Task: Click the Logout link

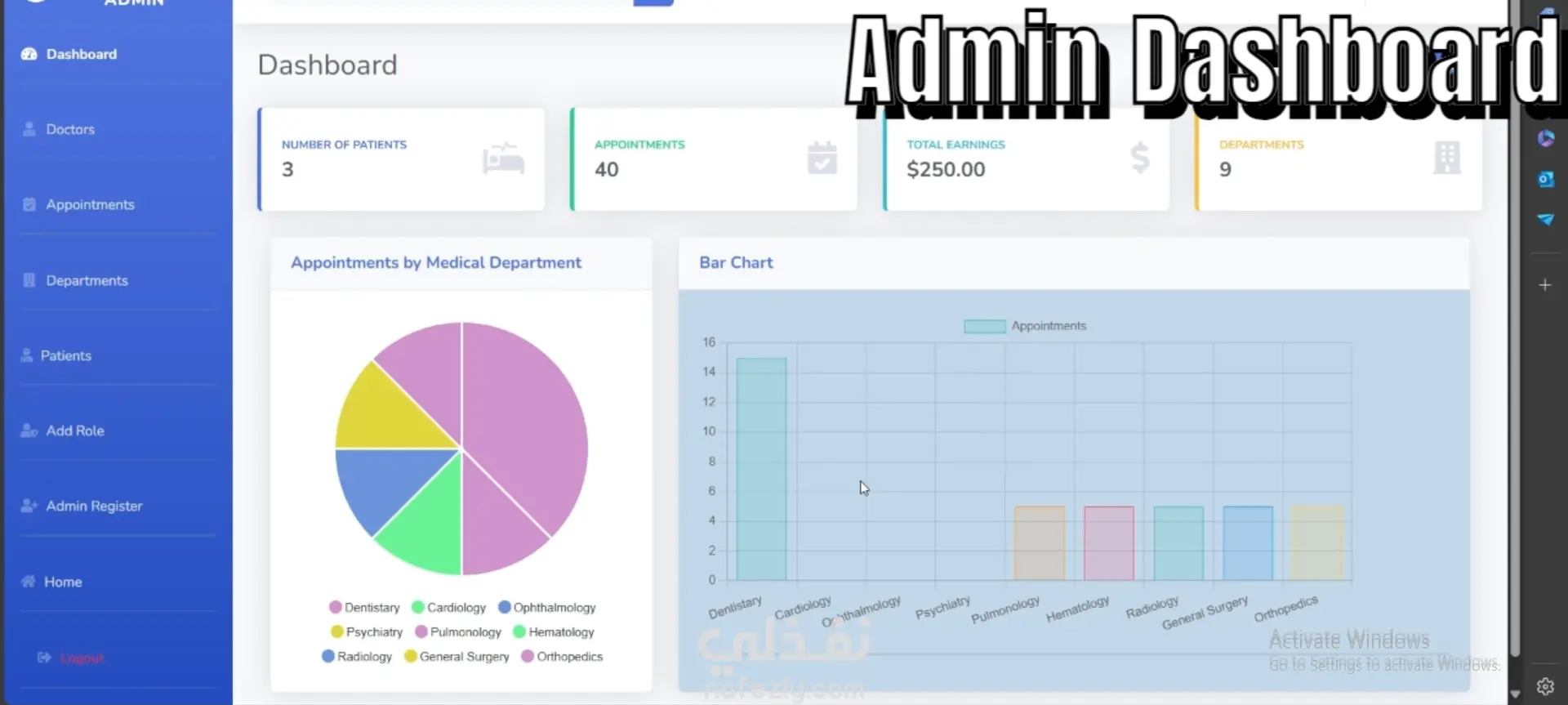Action: pyautogui.click(x=82, y=658)
